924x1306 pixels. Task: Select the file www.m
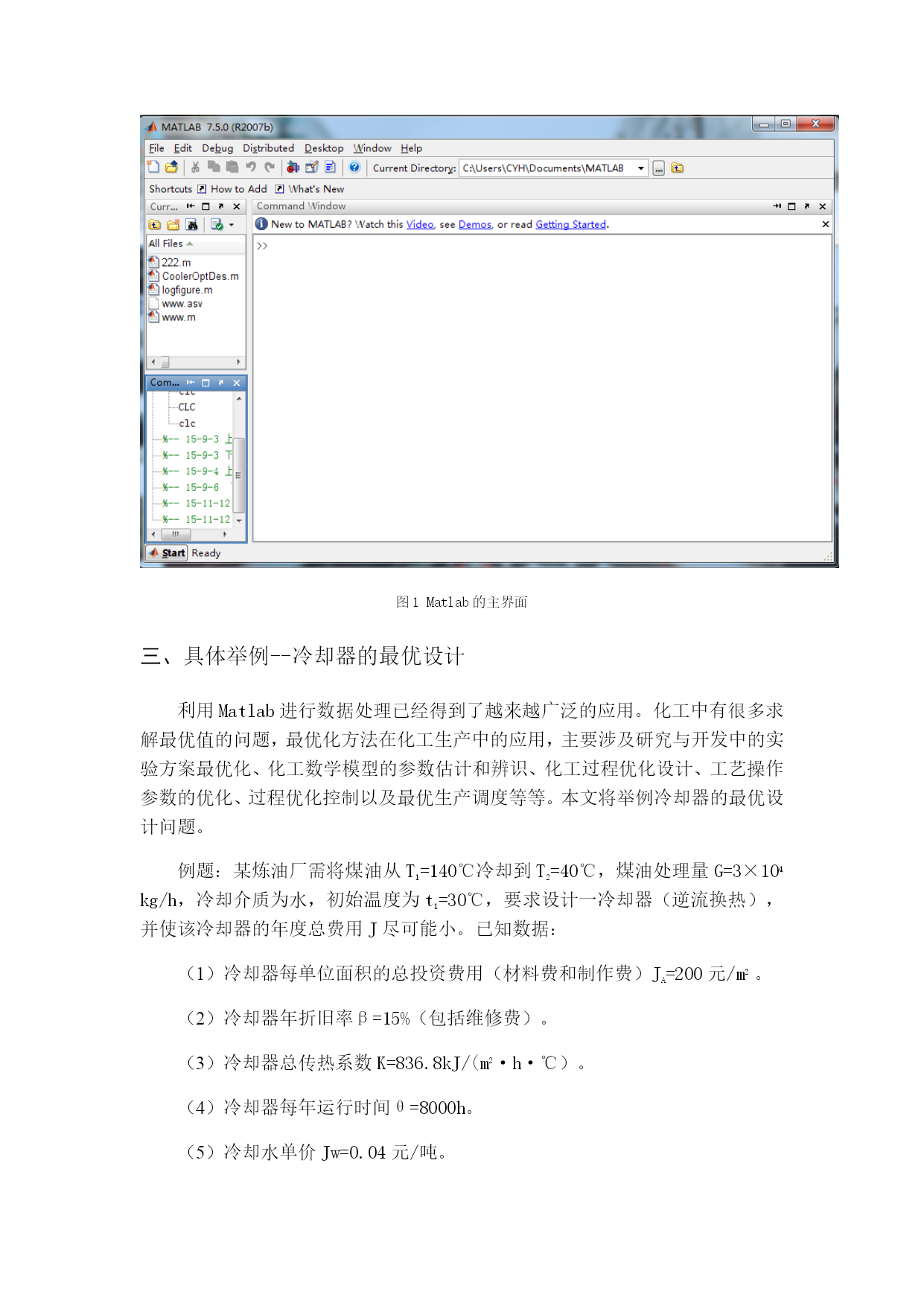pyautogui.click(x=173, y=317)
